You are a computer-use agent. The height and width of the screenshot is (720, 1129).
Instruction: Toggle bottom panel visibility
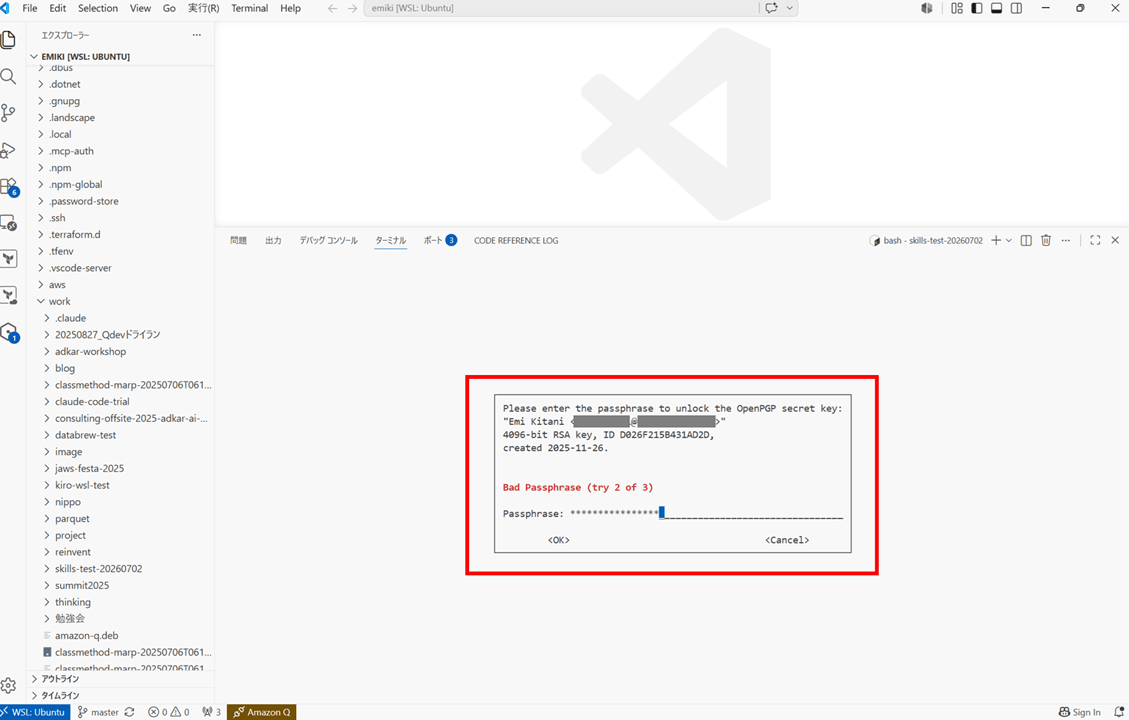[997, 9]
